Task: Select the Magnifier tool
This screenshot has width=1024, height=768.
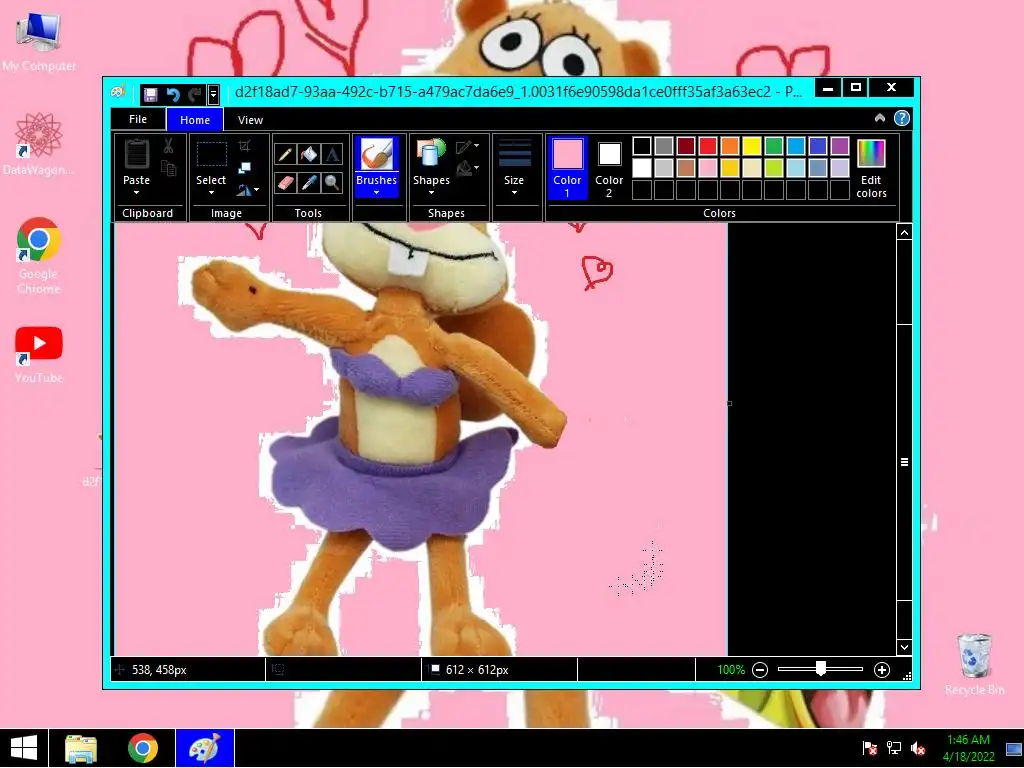Action: click(x=332, y=182)
